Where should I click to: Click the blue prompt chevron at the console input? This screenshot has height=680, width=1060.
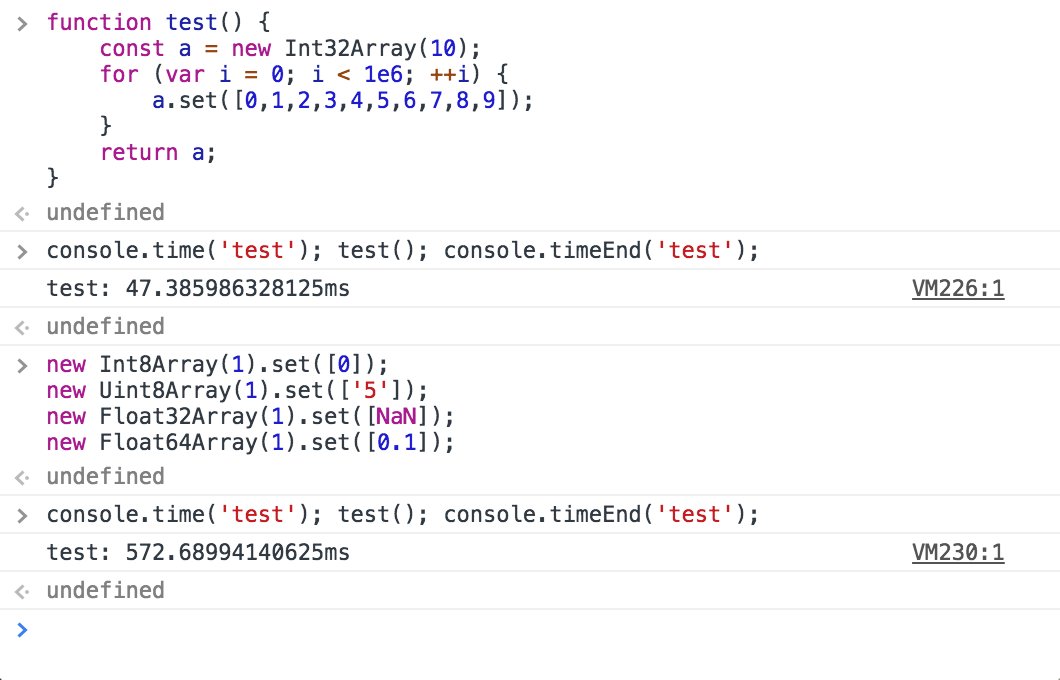click(22, 630)
